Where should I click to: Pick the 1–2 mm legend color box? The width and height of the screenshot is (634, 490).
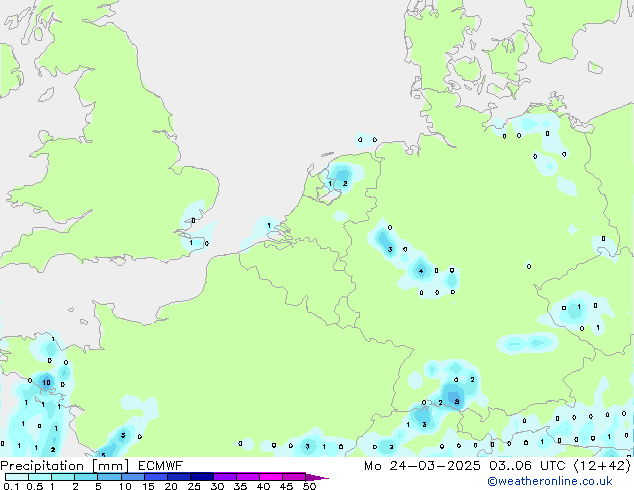(x=63, y=477)
